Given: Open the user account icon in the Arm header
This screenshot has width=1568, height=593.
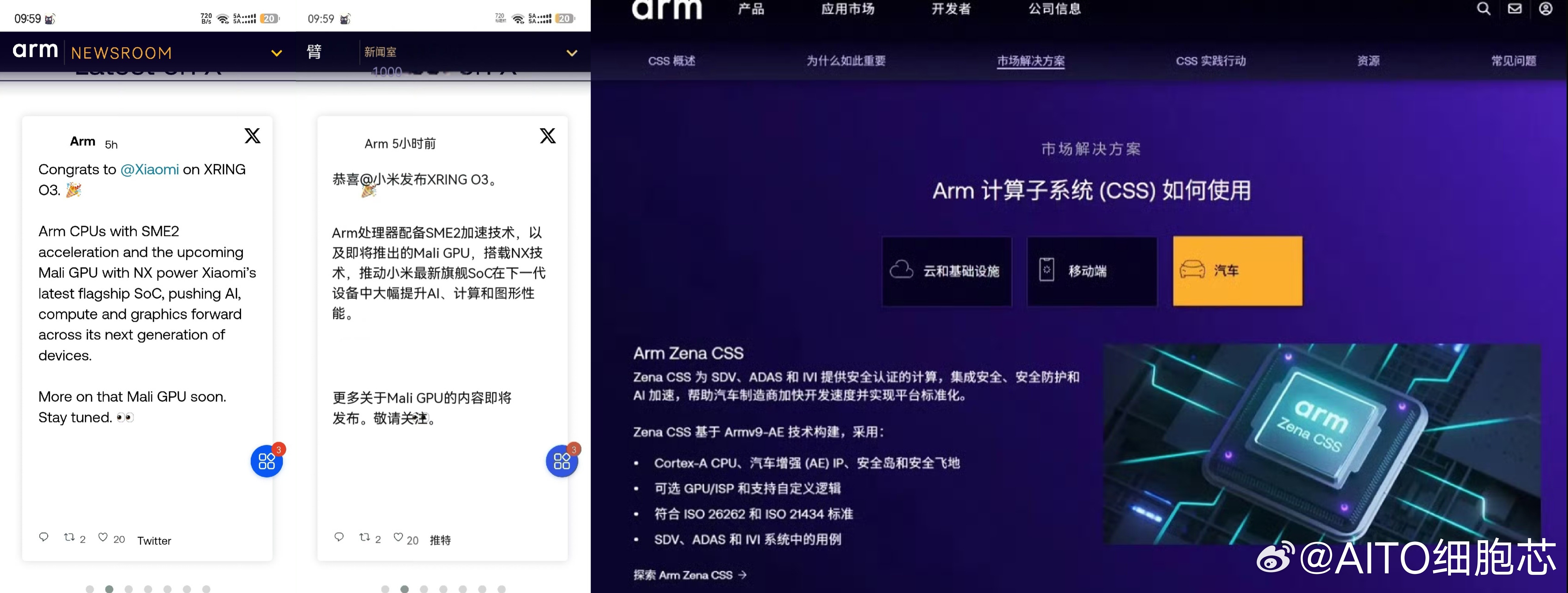Looking at the screenshot, I should (x=1546, y=8).
